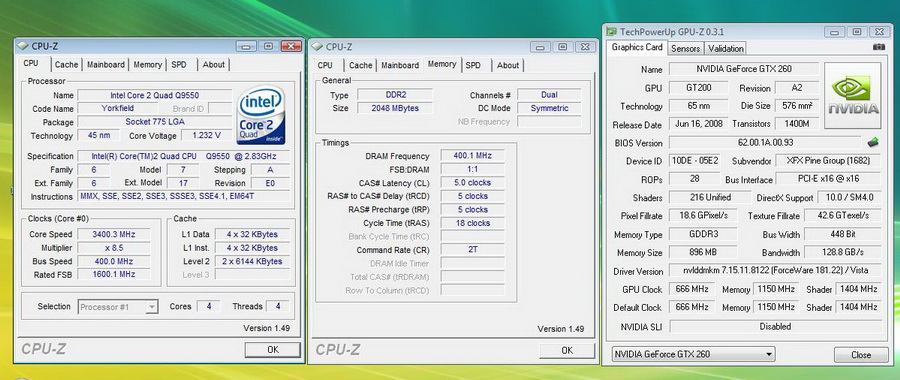Screen dimensions: 900x380
Task: Click the DRAM Frequency 400.1 MHz field
Action: [472, 156]
